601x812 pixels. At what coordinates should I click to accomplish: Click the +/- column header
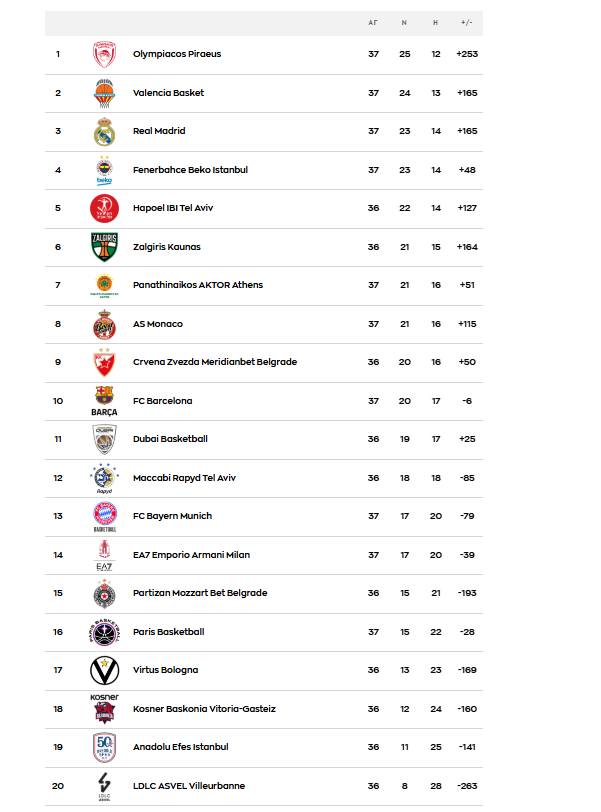(466, 21)
